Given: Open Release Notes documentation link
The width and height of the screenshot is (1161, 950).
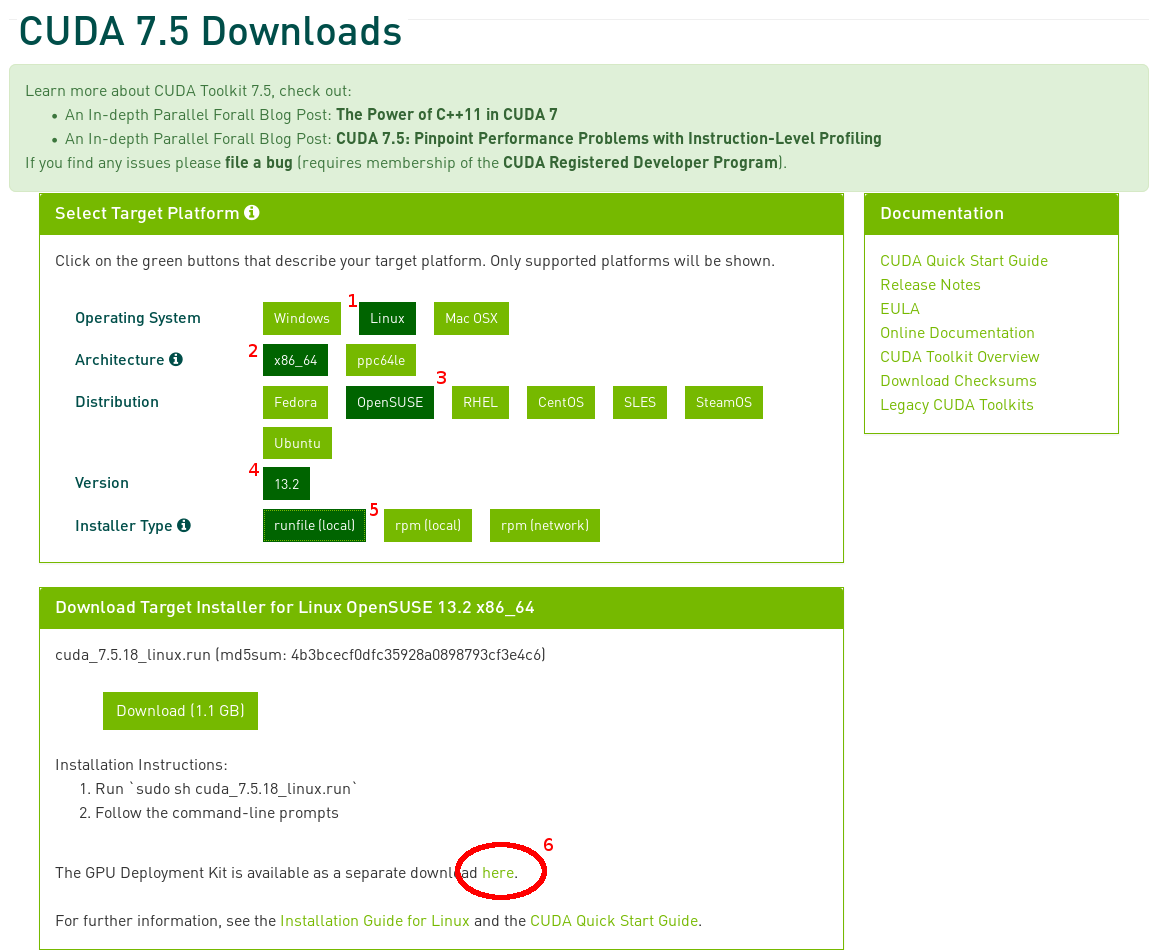Looking at the screenshot, I should click(930, 285).
